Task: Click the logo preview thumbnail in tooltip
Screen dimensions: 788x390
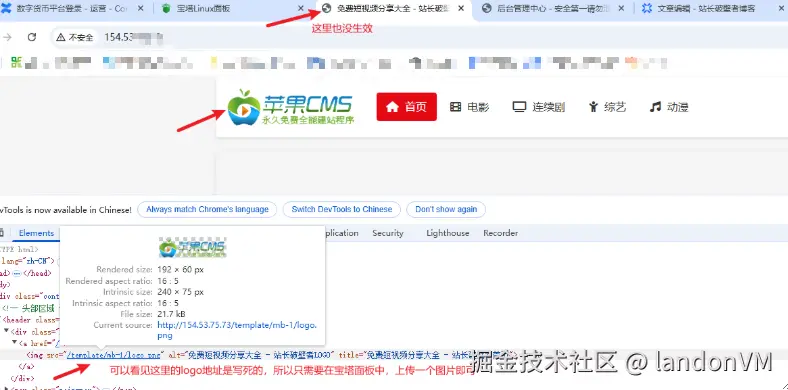Action: (192, 248)
